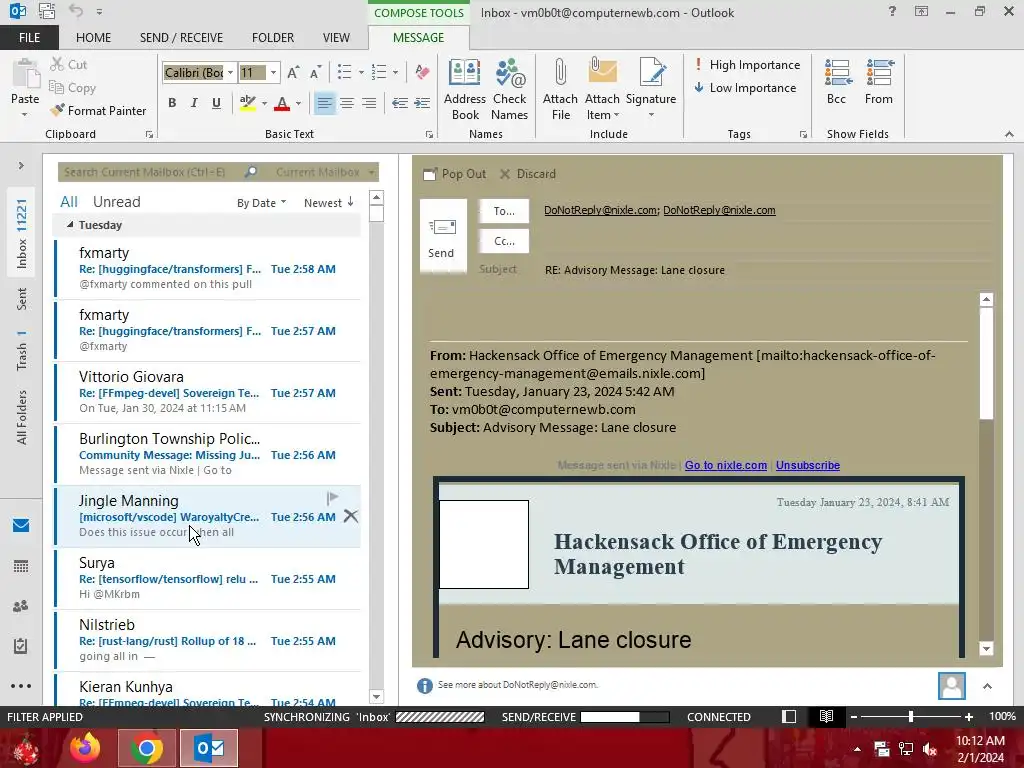Open People view in navigation bar

coord(21,606)
